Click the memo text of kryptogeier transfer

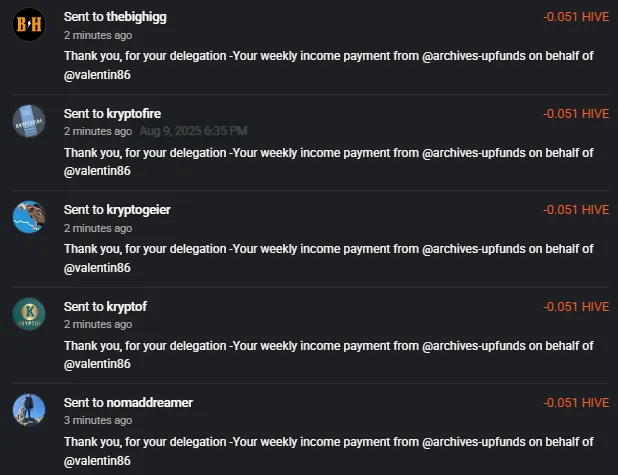click(x=329, y=258)
